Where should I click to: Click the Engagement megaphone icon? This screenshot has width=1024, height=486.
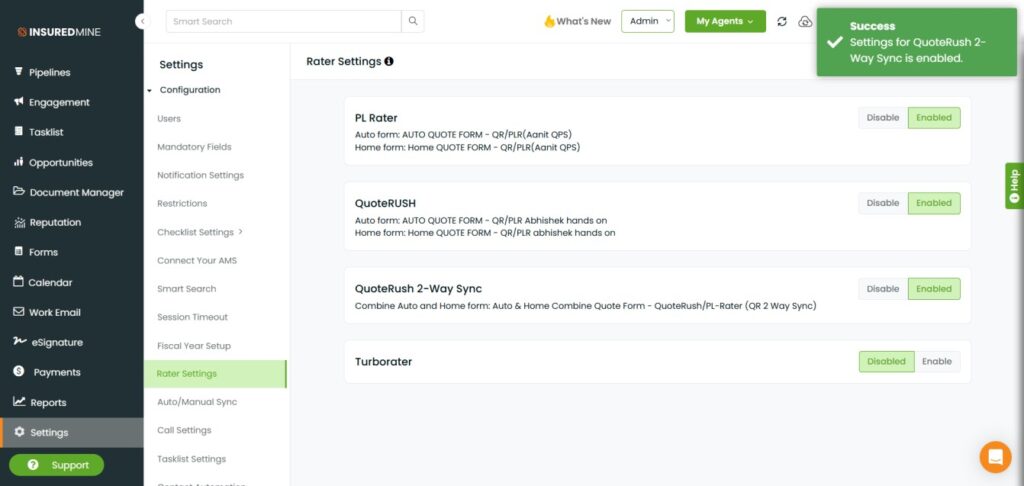(x=18, y=101)
